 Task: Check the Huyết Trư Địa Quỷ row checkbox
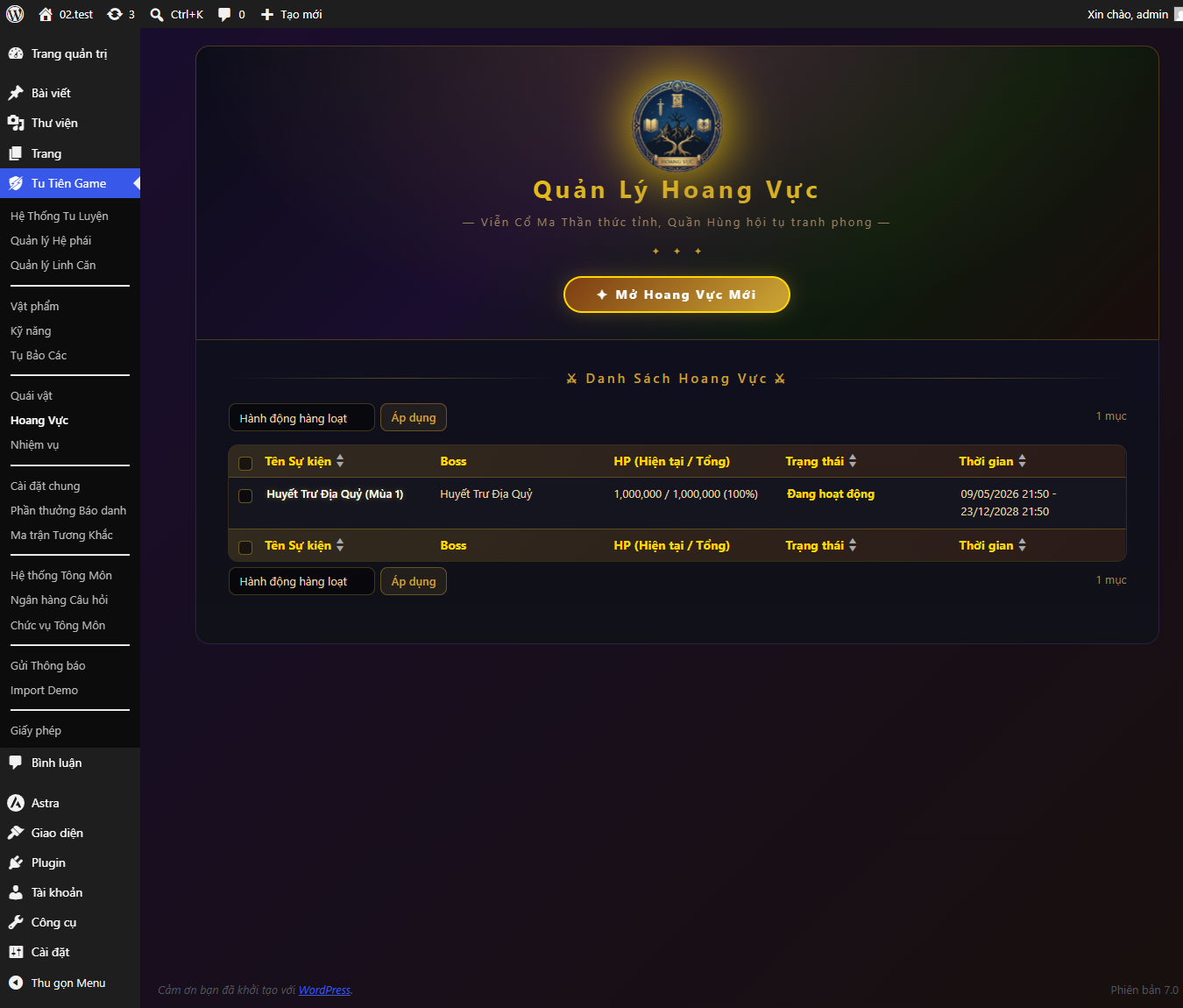pyautogui.click(x=245, y=496)
